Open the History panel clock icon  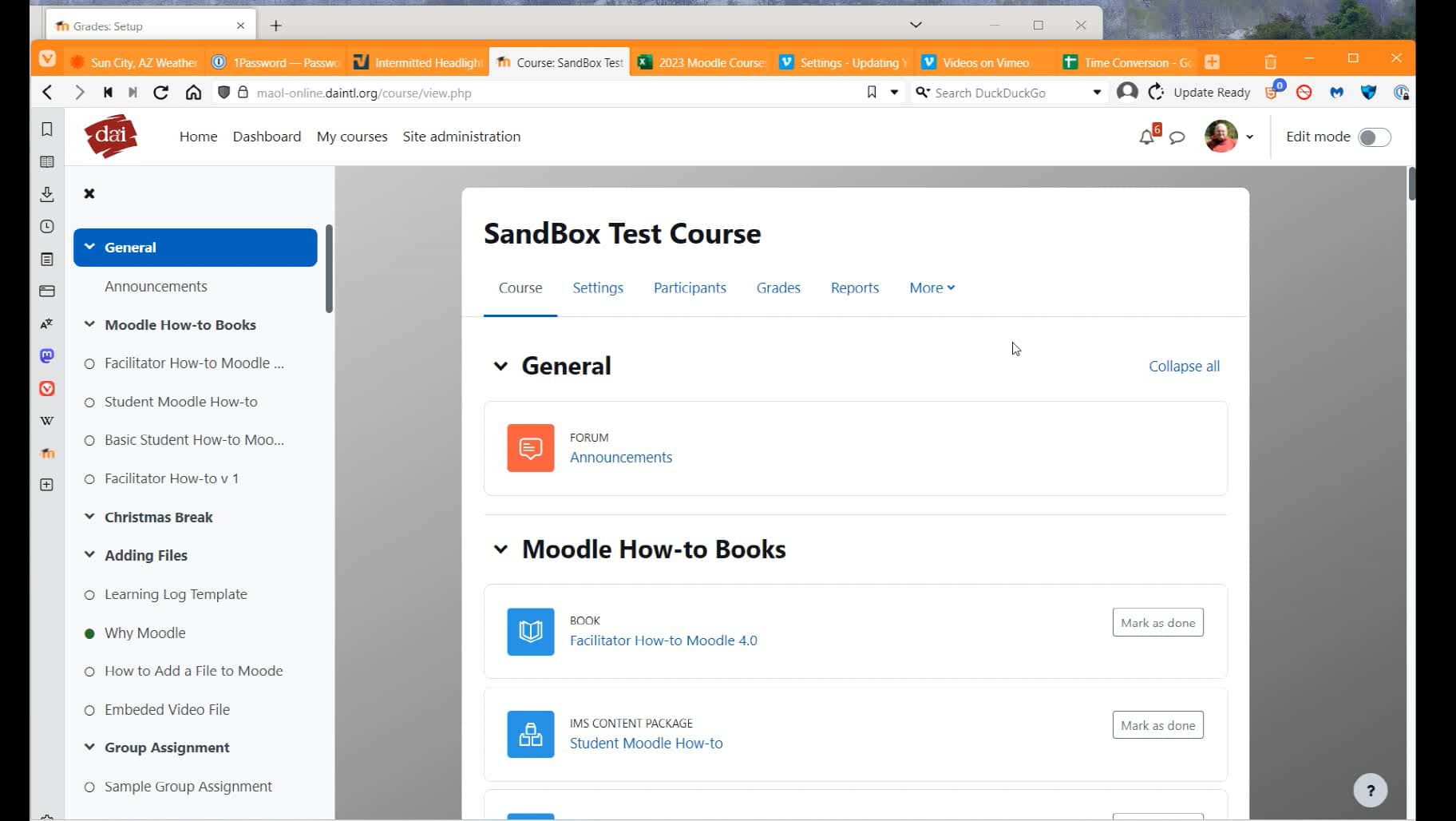(x=46, y=226)
